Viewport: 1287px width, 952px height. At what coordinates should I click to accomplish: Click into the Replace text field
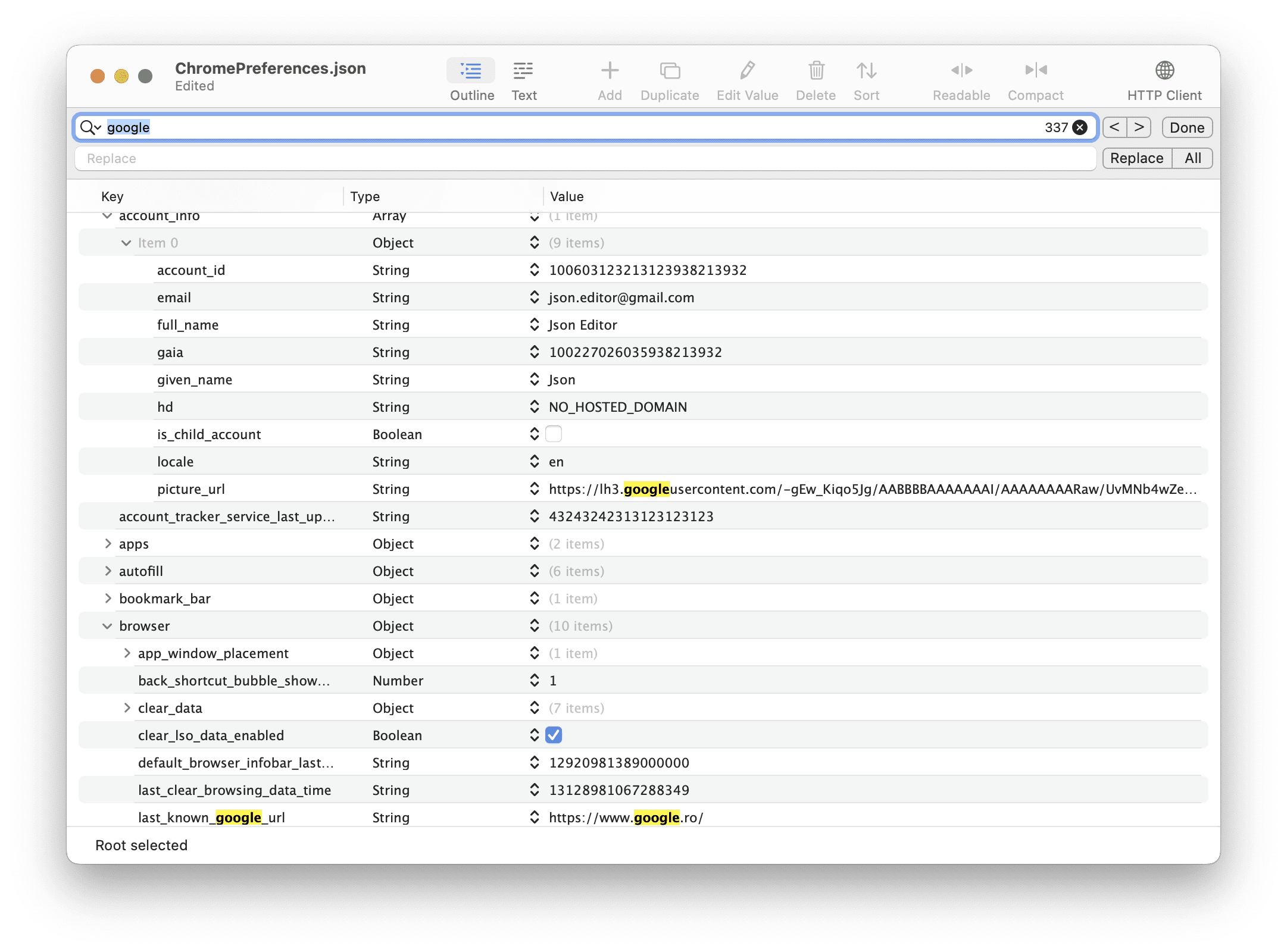click(585, 158)
